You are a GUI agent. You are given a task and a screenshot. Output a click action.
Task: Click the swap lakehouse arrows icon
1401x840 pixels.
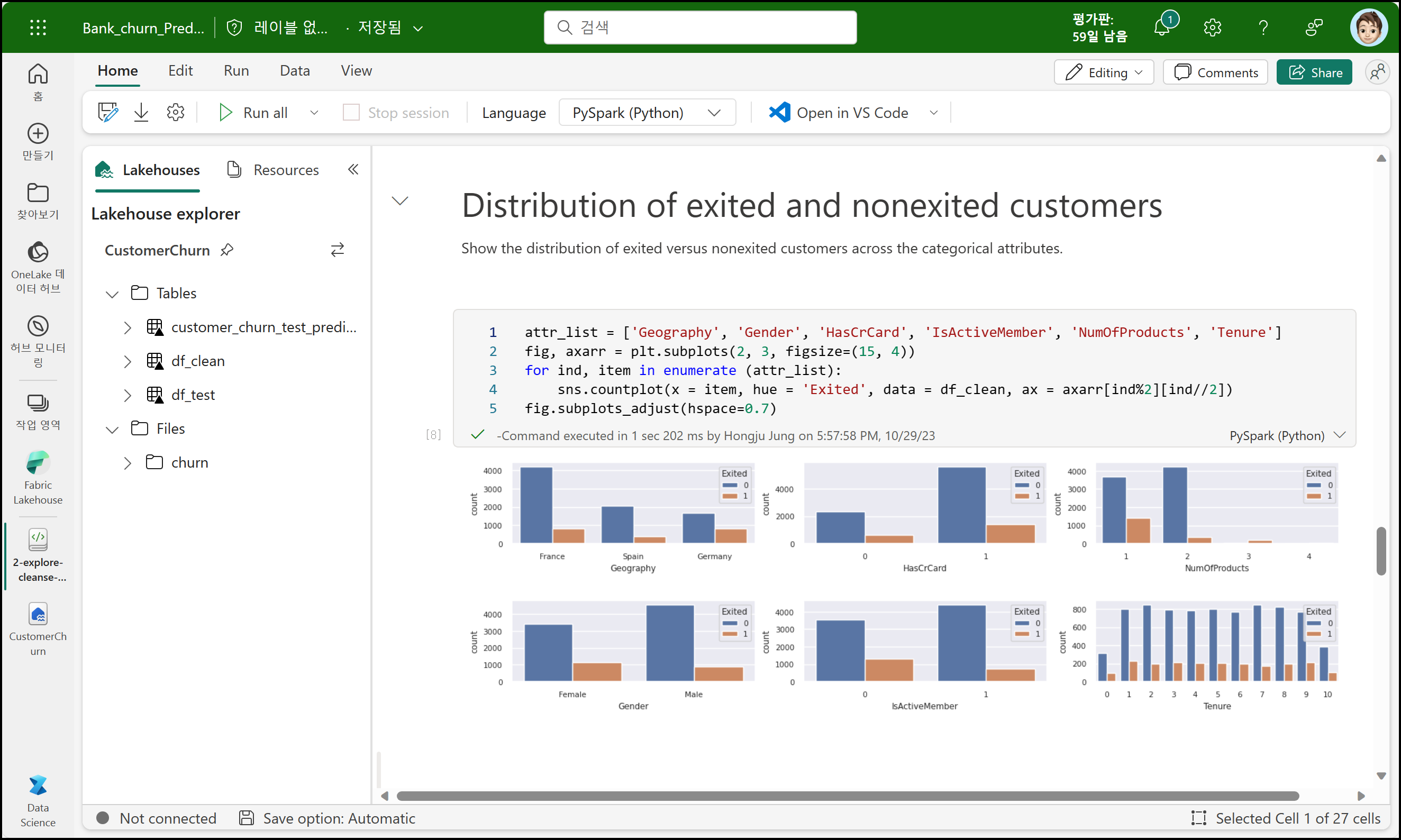pos(338,250)
